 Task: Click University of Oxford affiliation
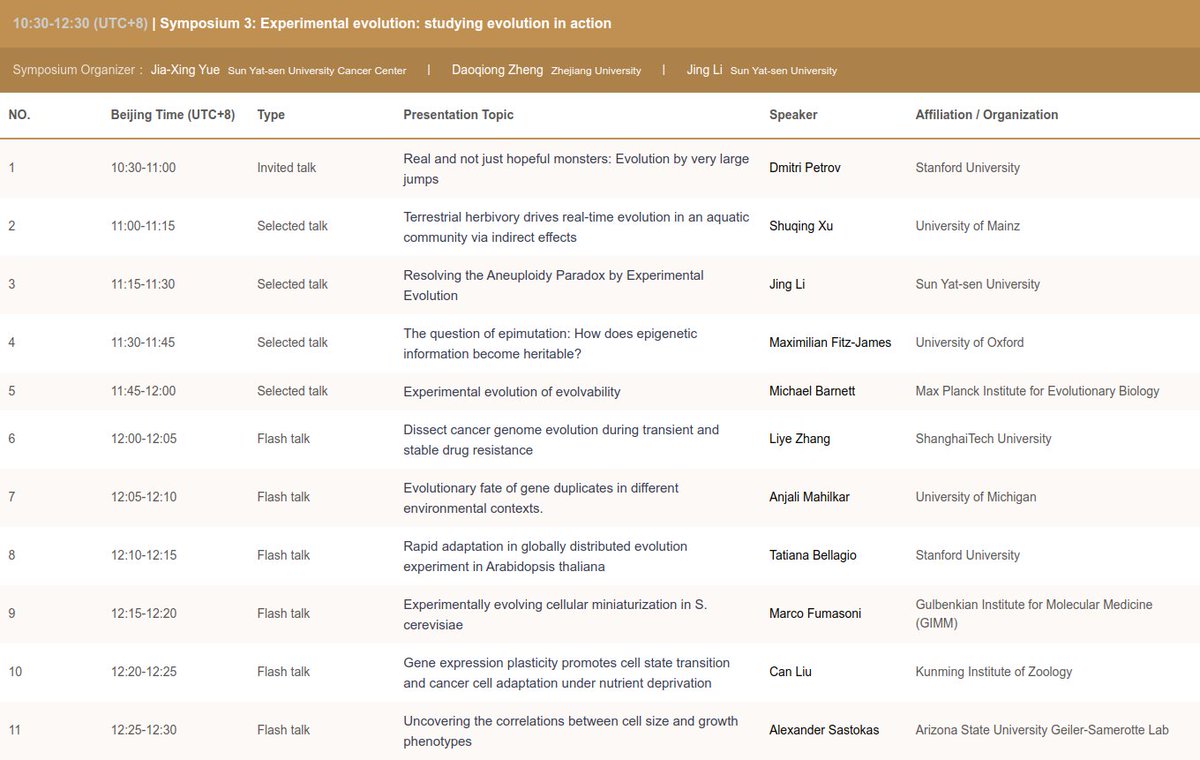970,342
